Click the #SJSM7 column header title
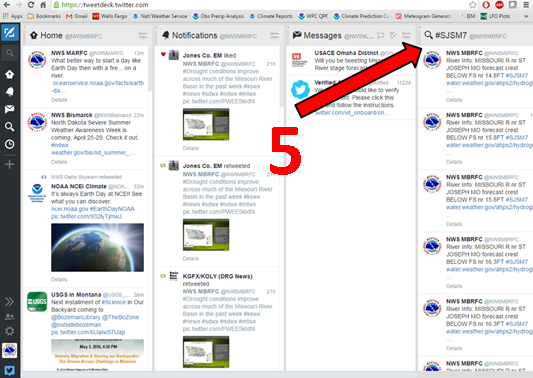 tap(451, 35)
